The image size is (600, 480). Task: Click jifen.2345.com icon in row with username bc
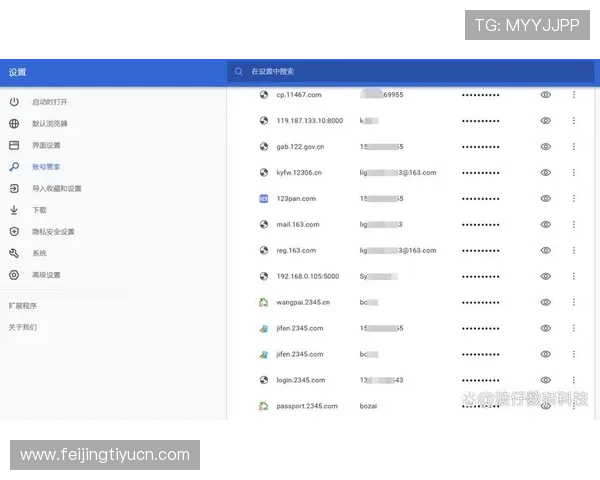pos(264,354)
